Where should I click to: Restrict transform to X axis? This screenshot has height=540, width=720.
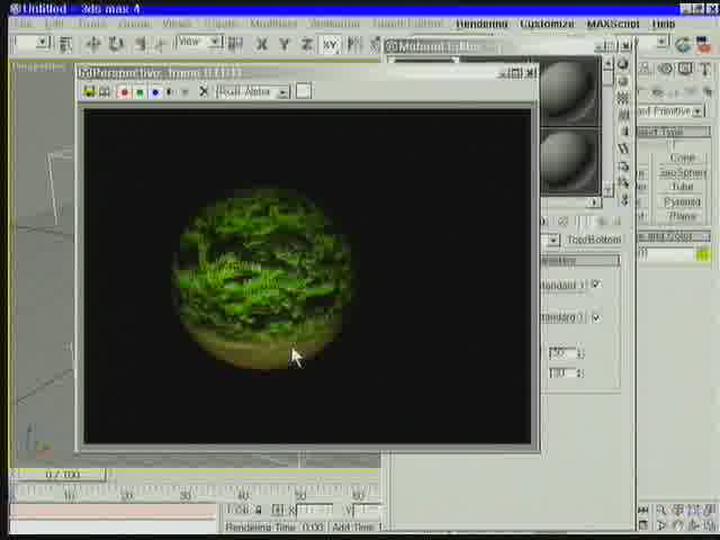pyautogui.click(x=261, y=45)
